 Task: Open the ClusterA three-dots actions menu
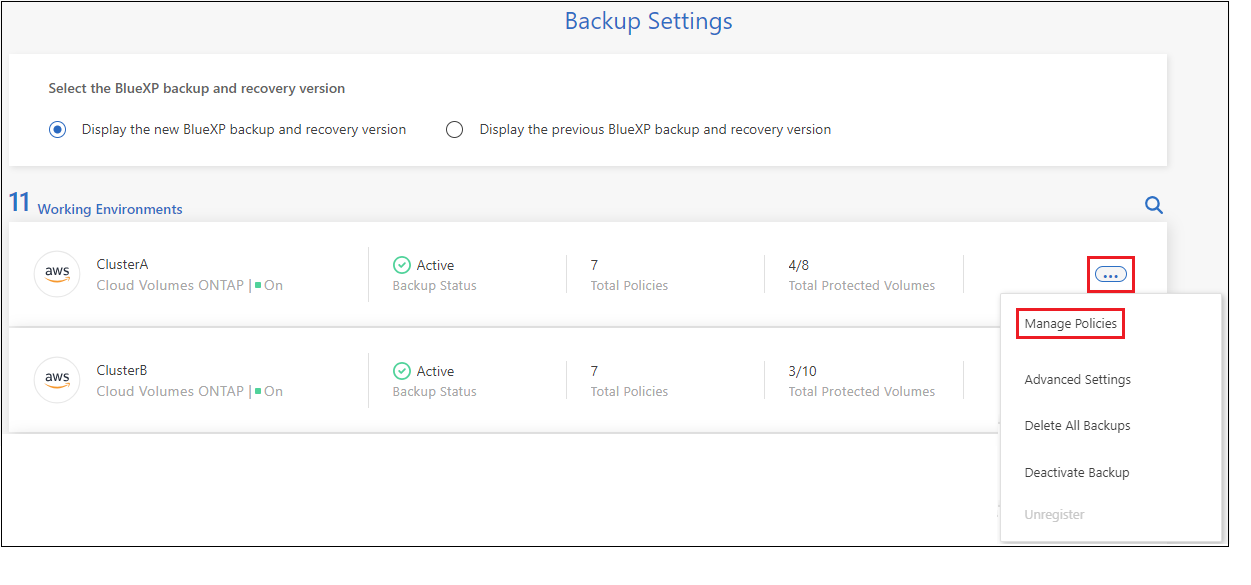[x=1110, y=274]
